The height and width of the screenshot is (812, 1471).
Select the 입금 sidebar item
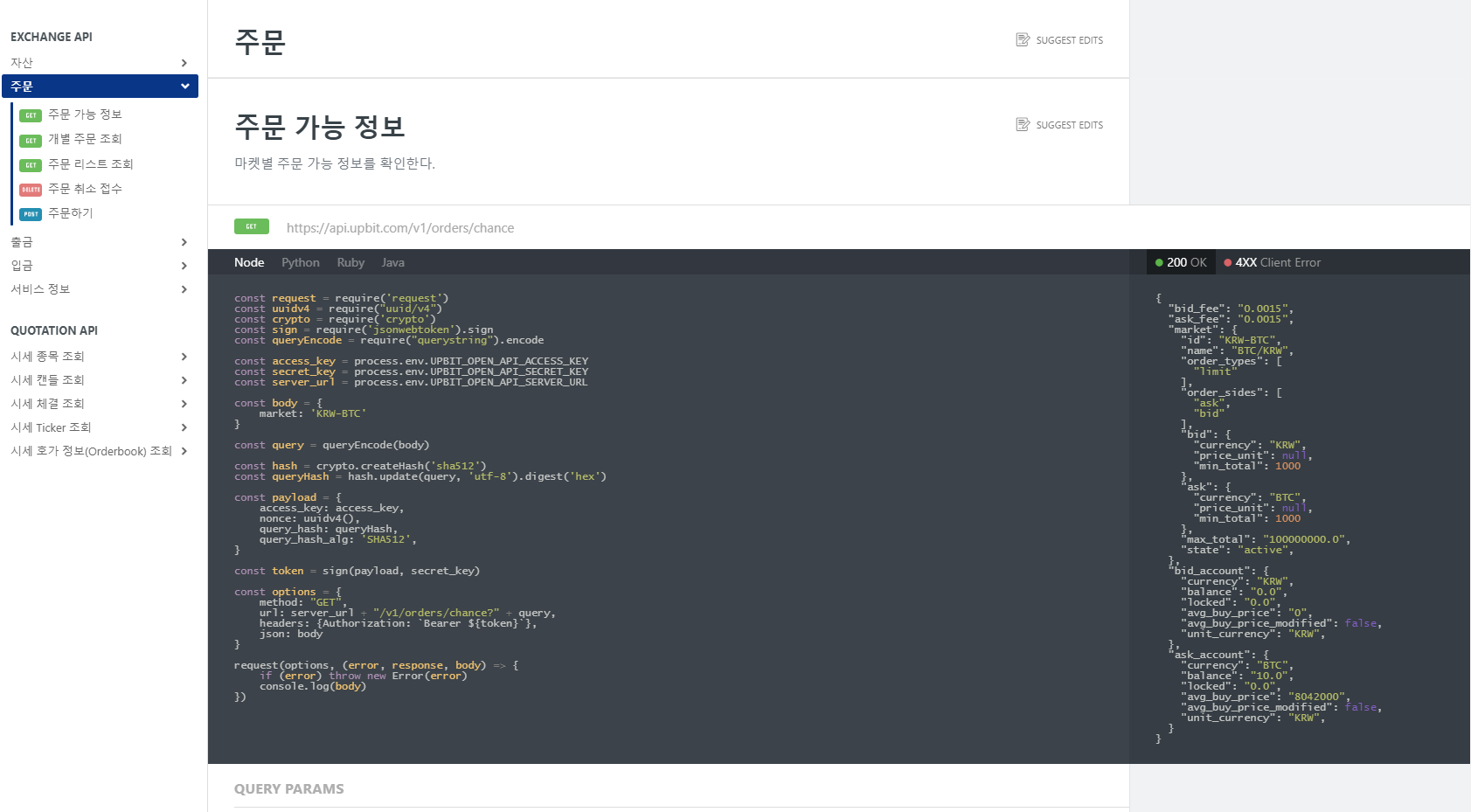click(100, 266)
